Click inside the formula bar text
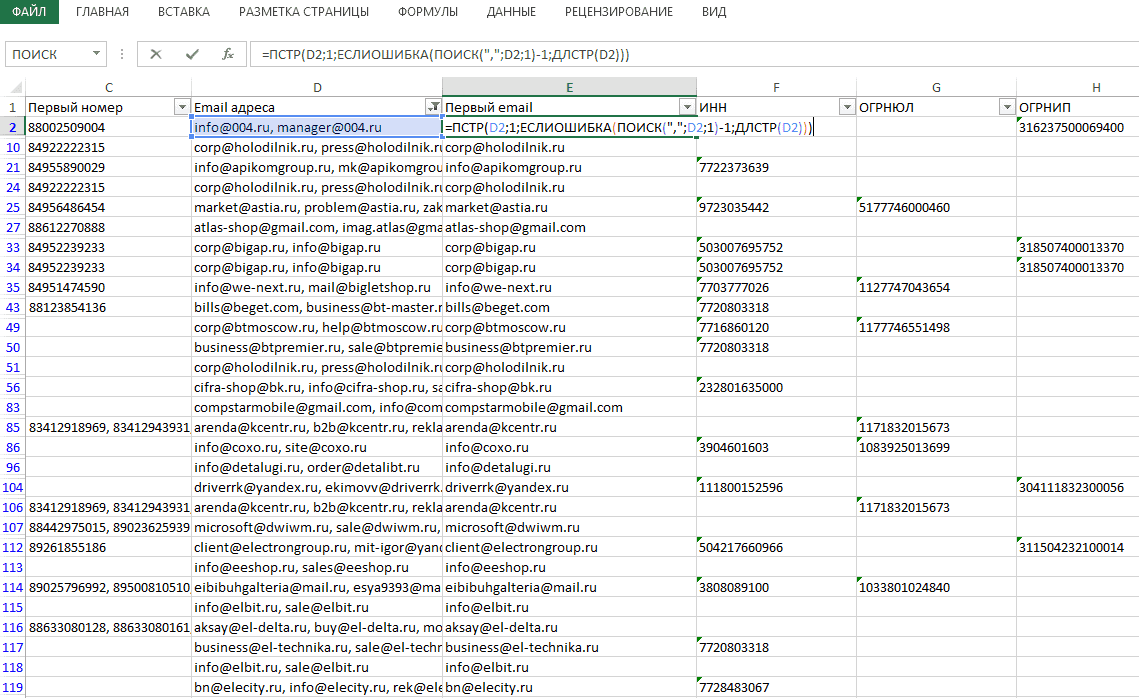Image resolution: width=1139 pixels, height=698 pixels. pyautogui.click(x=446, y=54)
